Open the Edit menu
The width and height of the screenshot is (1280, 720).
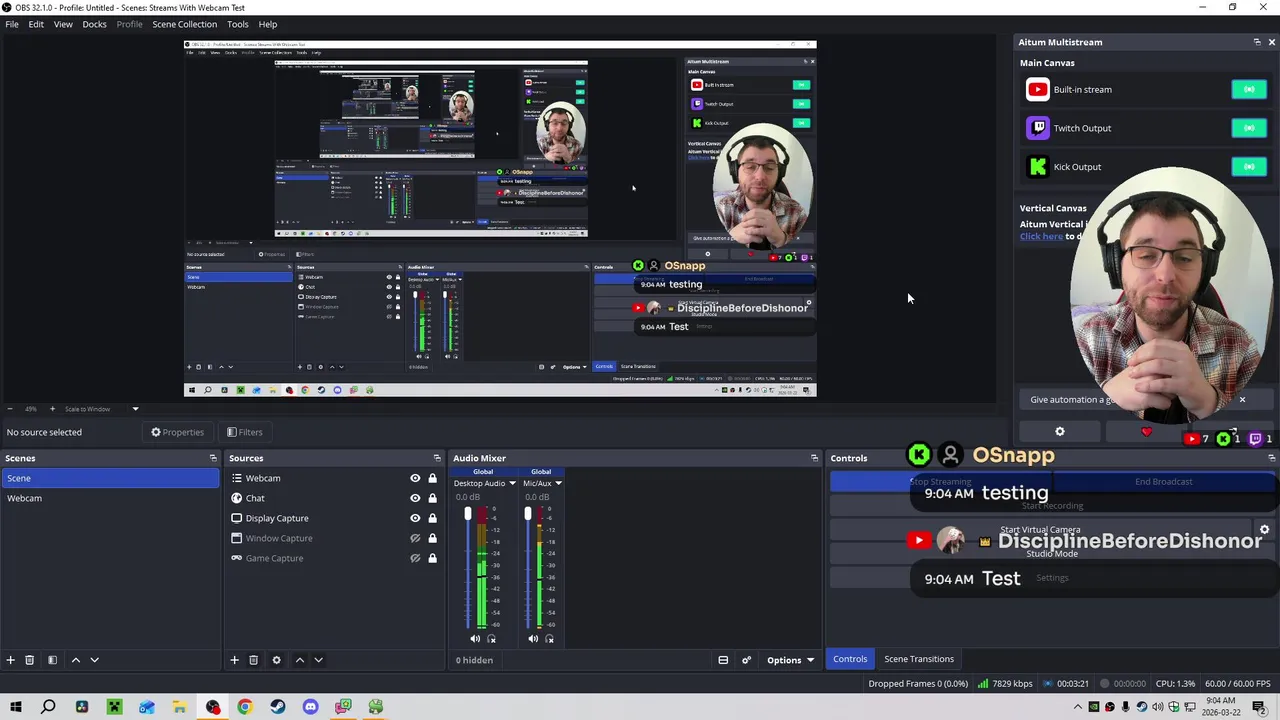36,24
